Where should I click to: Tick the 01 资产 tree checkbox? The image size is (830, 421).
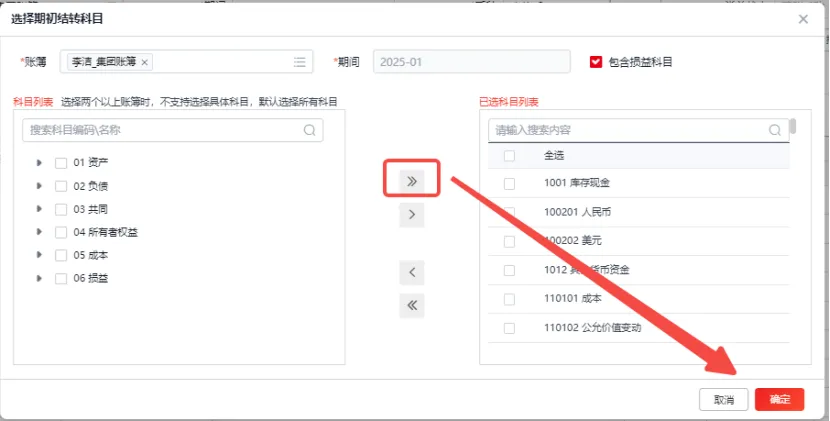[61, 163]
